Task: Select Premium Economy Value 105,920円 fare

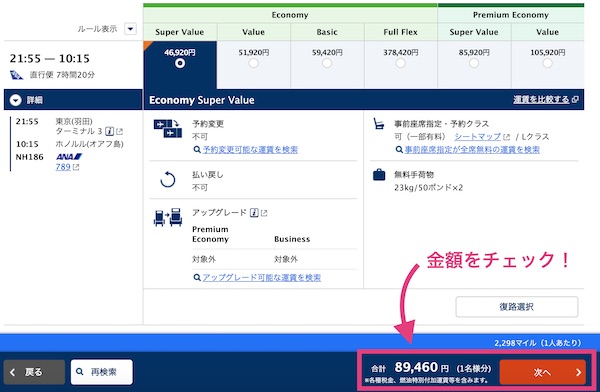Action: point(548,63)
